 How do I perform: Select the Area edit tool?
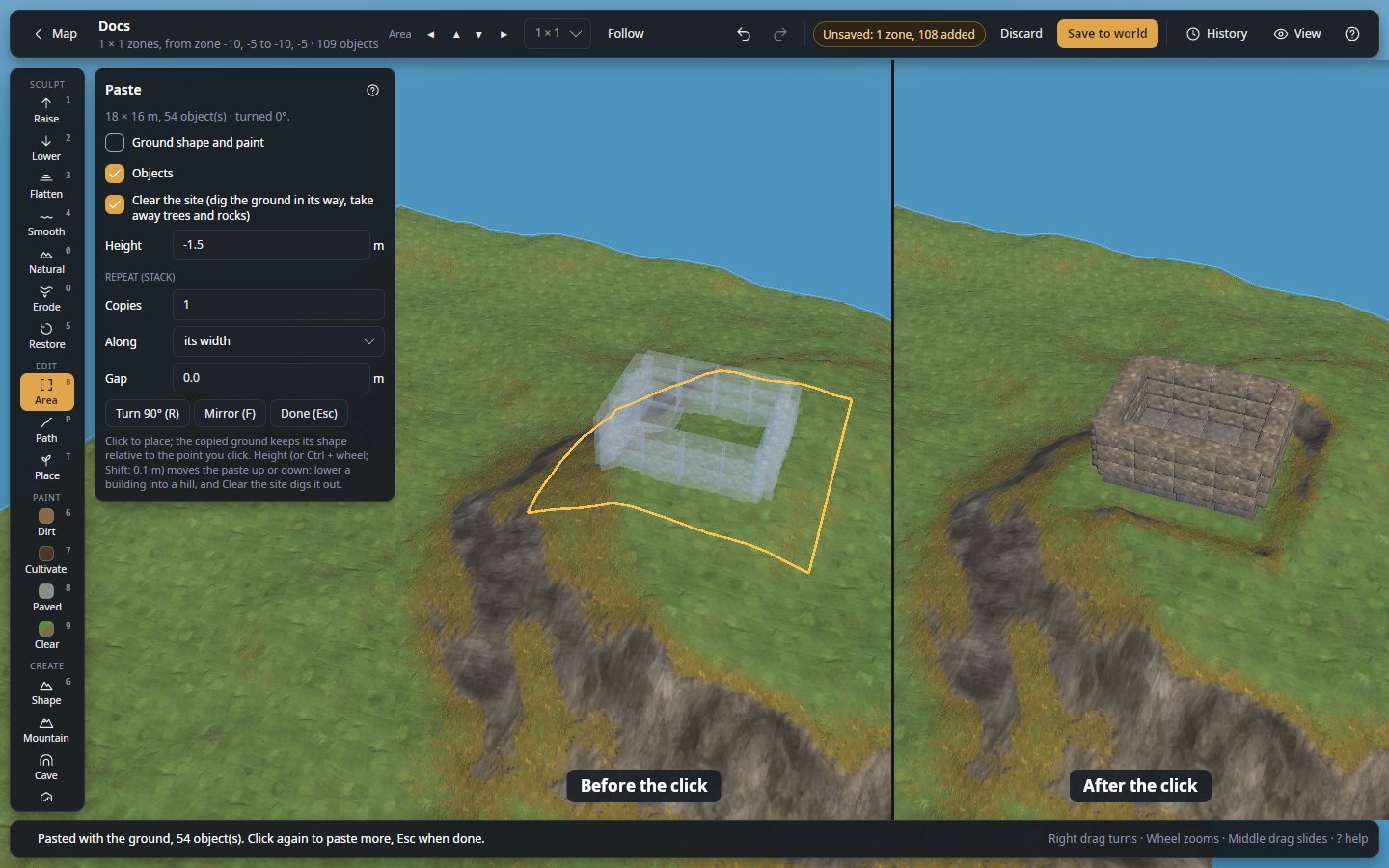coord(46,392)
